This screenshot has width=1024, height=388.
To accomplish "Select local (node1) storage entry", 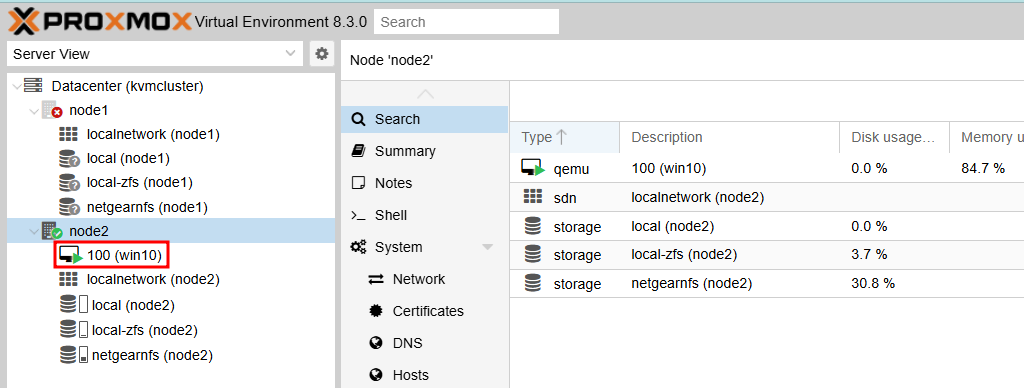I will (x=128, y=158).
